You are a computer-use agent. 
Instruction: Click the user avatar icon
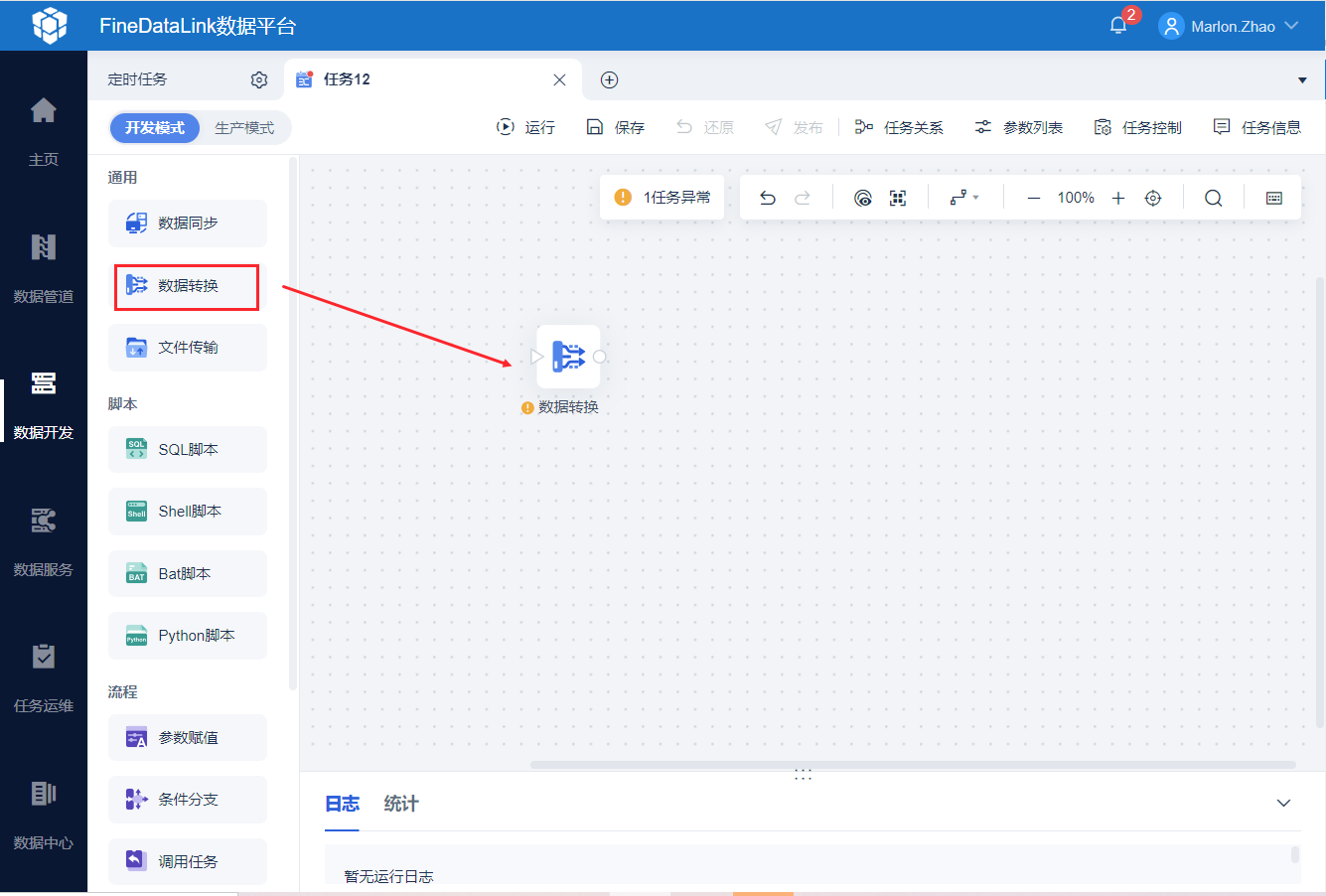click(x=1171, y=26)
